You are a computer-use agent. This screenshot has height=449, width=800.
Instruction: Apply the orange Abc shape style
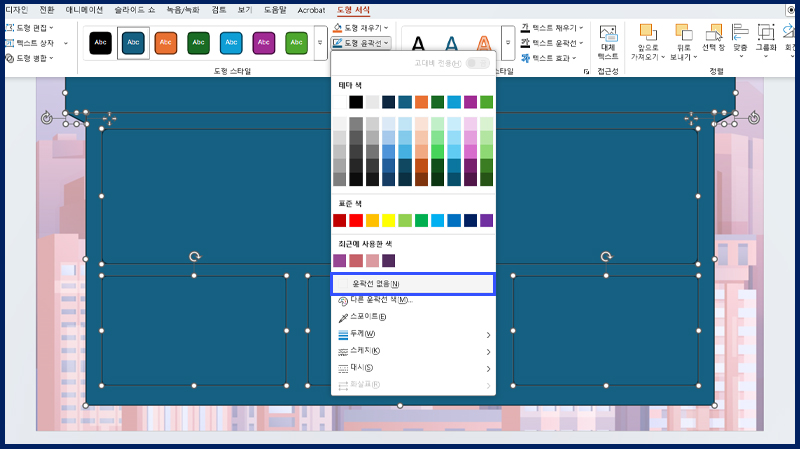click(166, 43)
